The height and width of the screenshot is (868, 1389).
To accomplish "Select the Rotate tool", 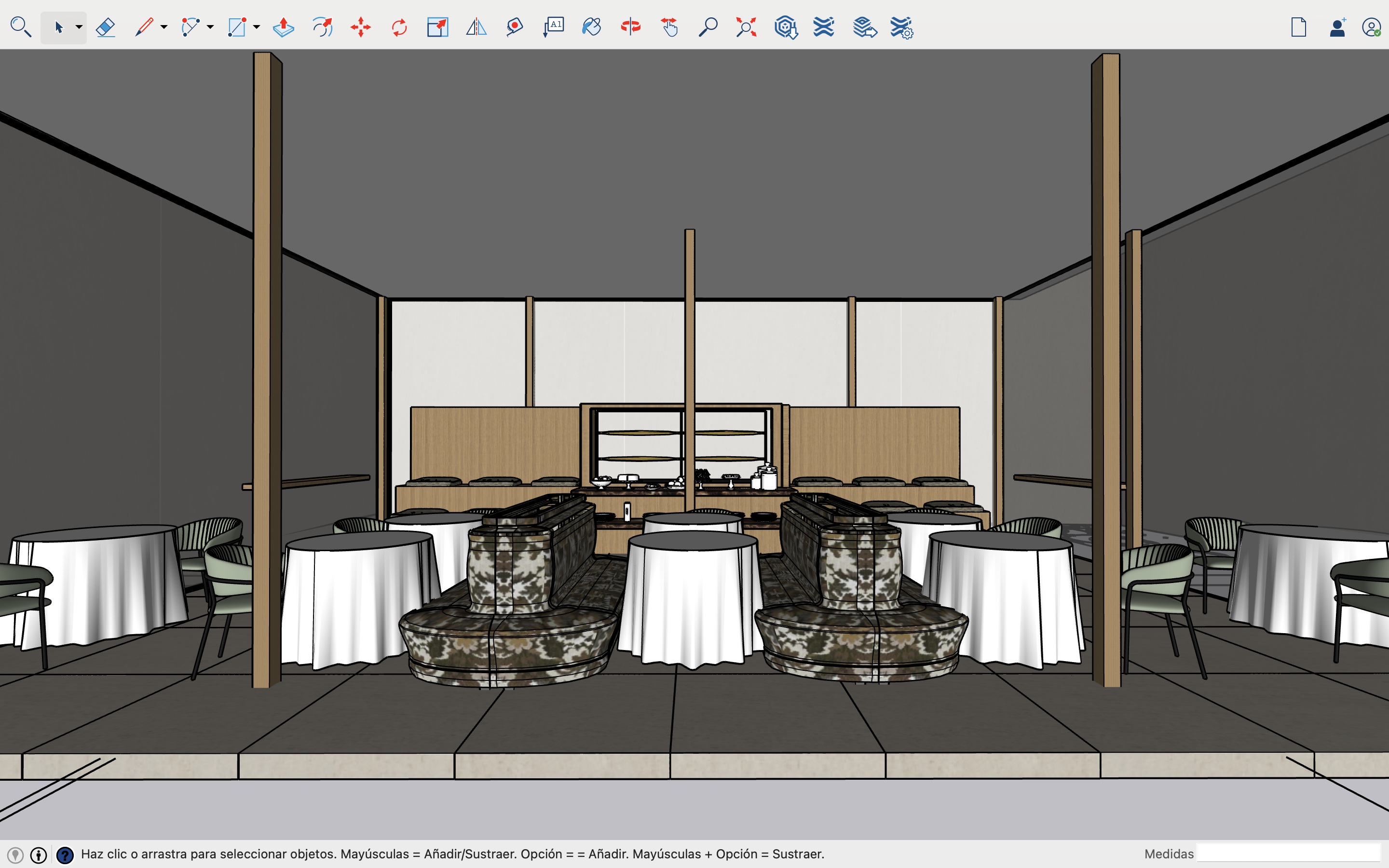I will 399,27.
